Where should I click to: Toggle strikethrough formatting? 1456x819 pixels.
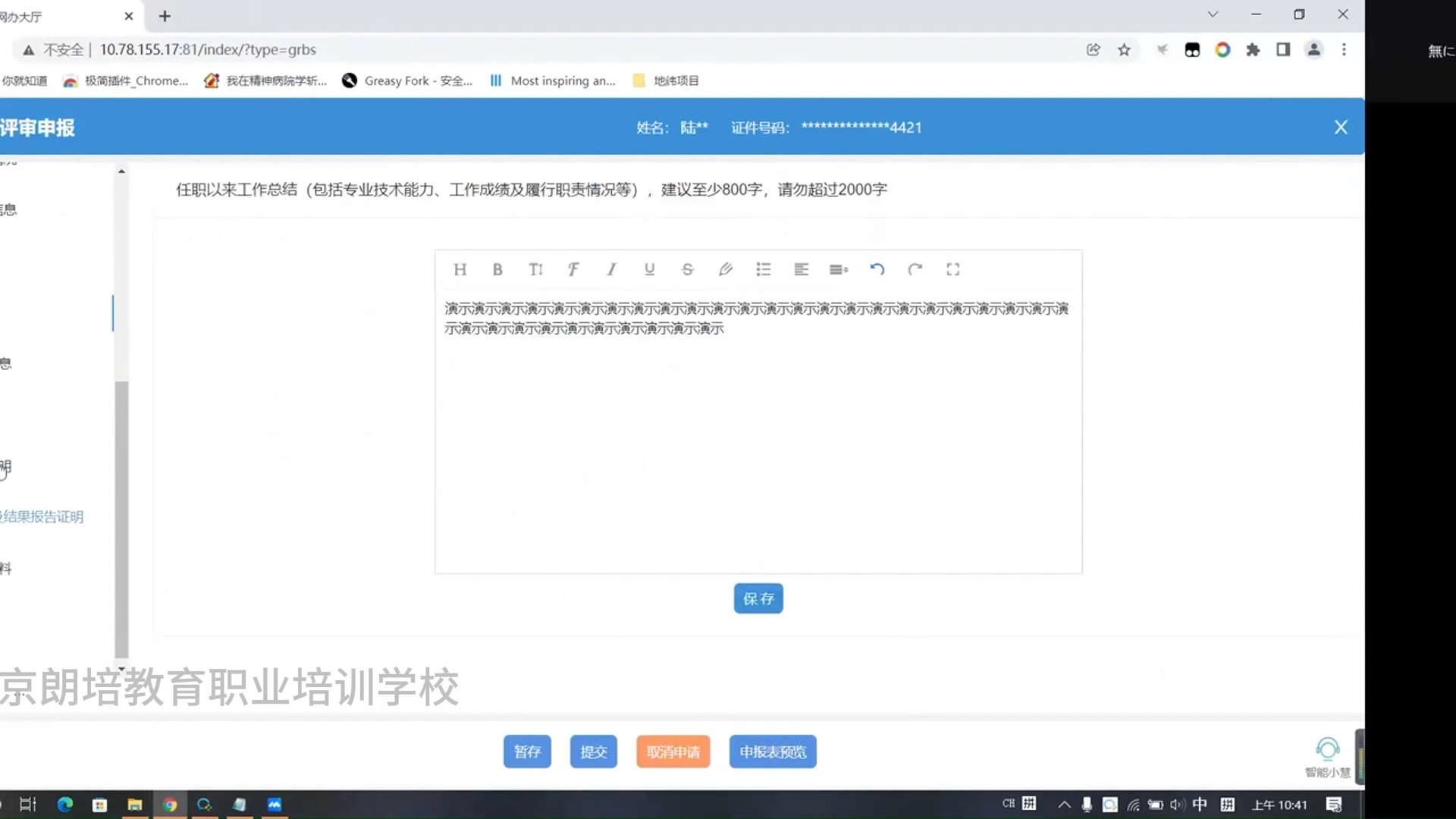[687, 269]
